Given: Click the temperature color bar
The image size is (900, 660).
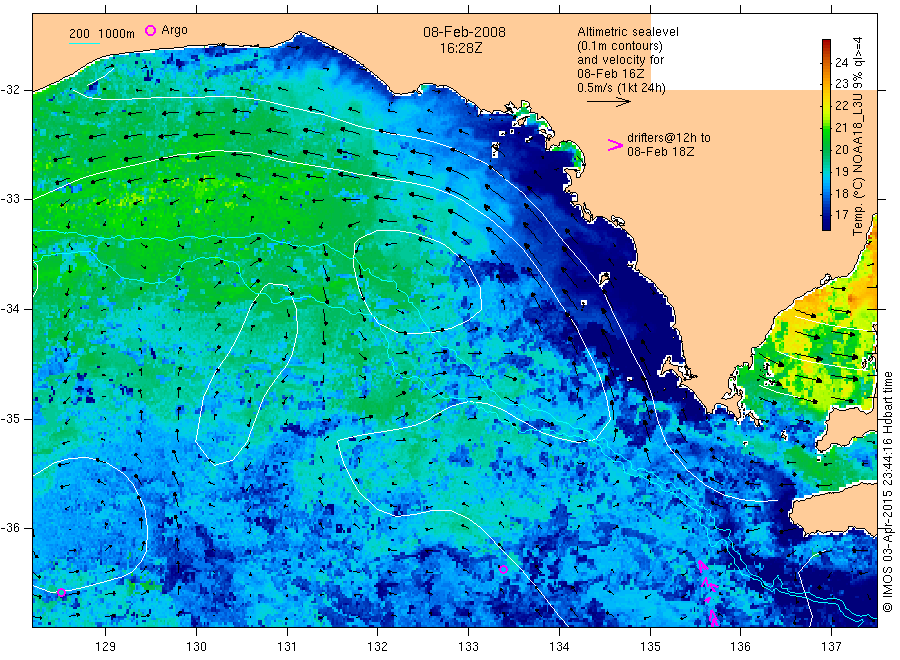Looking at the screenshot, I should (826, 135).
